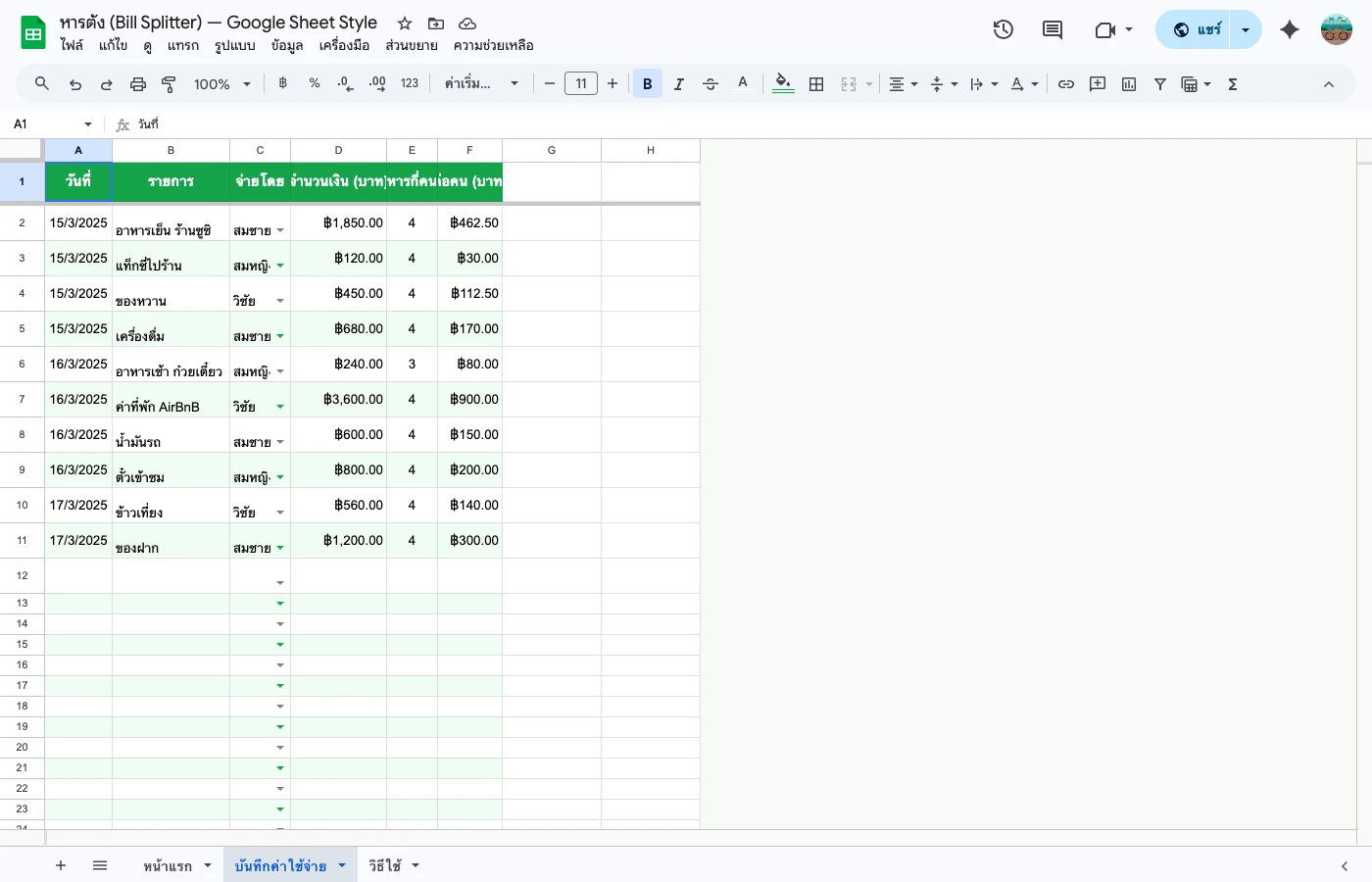Image resolution: width=1372 pixels, height=882 pixels.
Task: Open payer dropdown in cell C2
Action: pyautogui.click(x=280, y=231)
